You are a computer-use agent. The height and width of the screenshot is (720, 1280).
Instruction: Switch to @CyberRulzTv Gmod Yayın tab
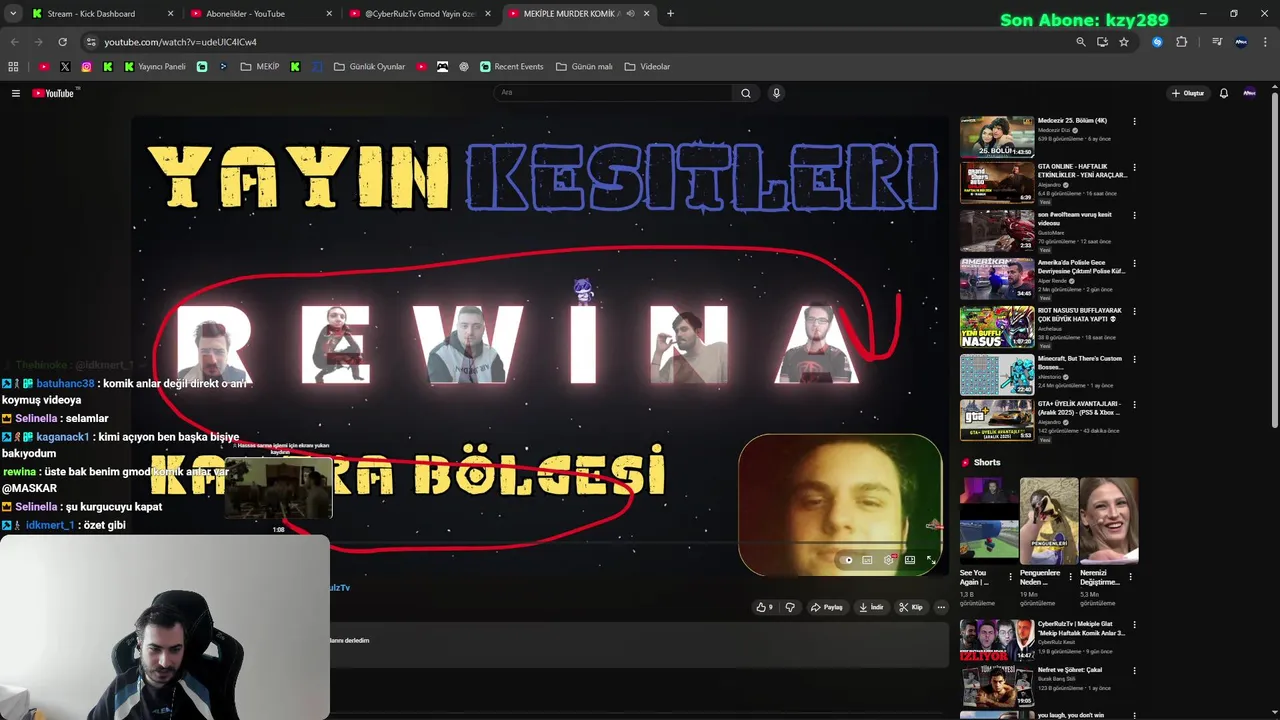click(420, 14)
